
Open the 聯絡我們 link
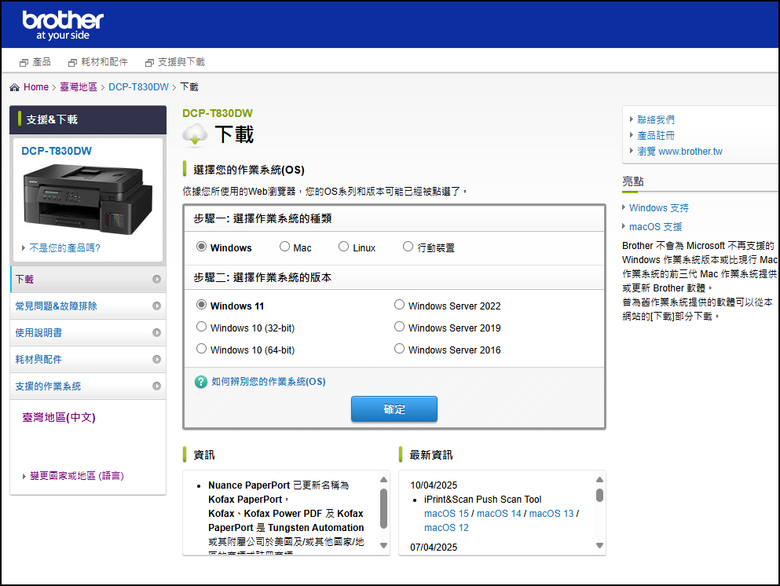pyautogui.click(x=656, y=119)
